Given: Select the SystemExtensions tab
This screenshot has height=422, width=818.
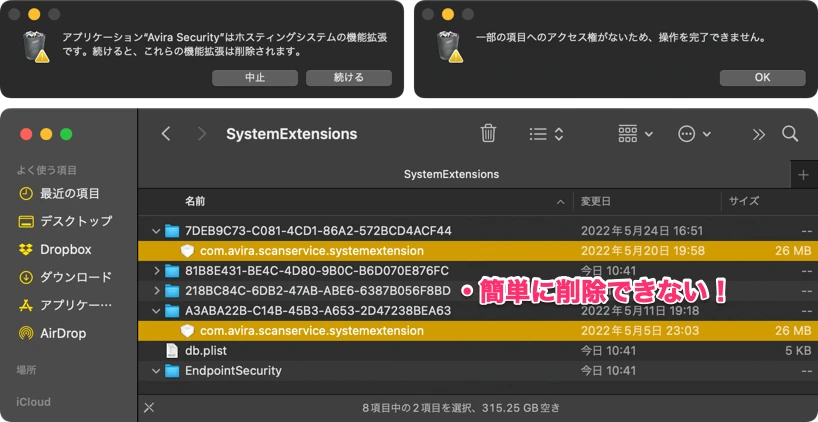Looking at the screenshot, I should tap(451, 174).
